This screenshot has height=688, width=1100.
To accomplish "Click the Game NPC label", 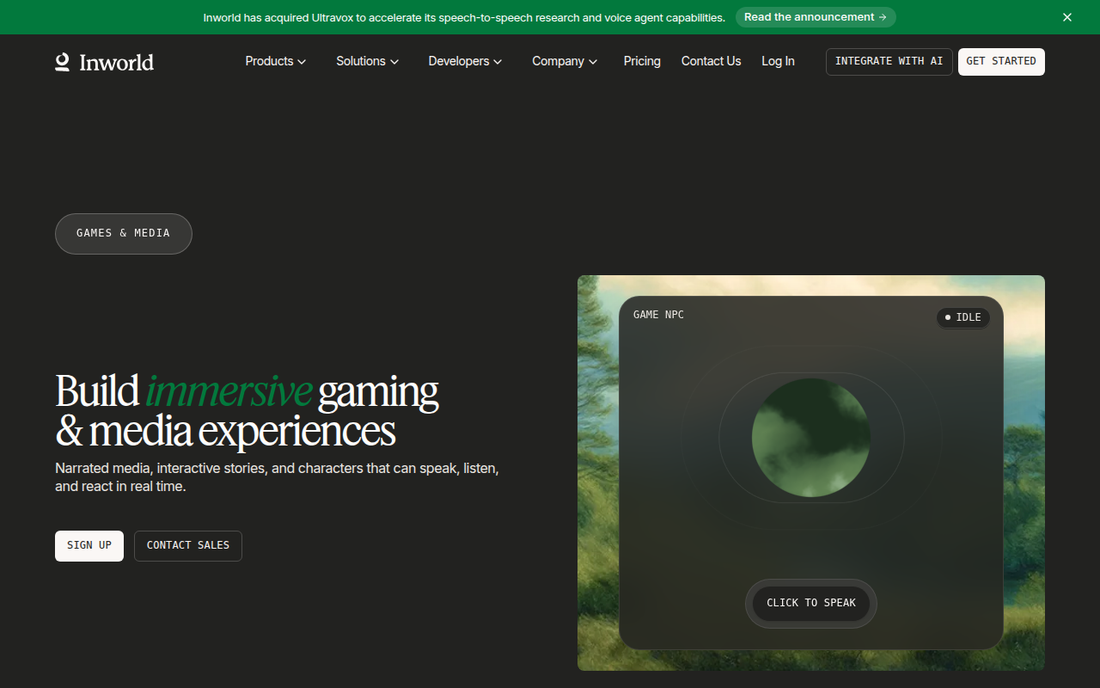I will 658,315.
